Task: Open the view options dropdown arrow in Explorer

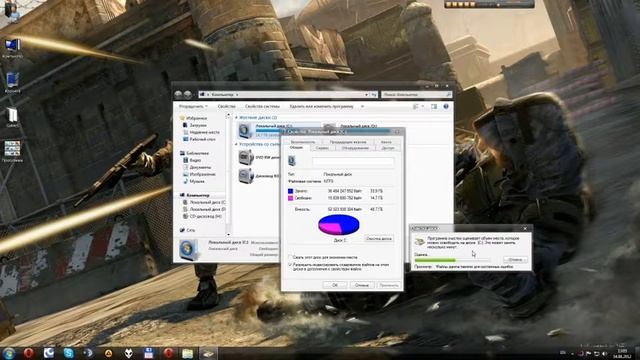Action: pyautogui.click(x=423, y=107)
